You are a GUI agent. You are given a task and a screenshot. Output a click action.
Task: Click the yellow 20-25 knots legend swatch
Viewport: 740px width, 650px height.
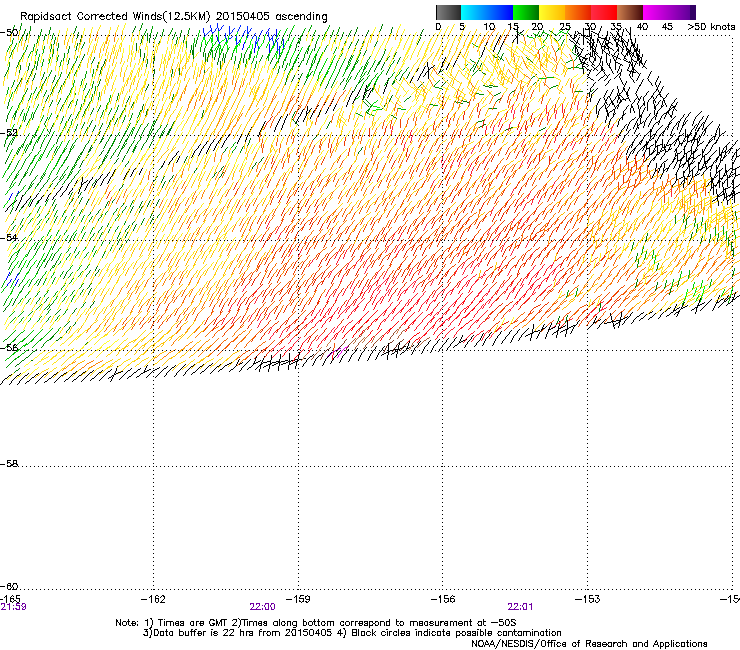[x=552, y=12]
